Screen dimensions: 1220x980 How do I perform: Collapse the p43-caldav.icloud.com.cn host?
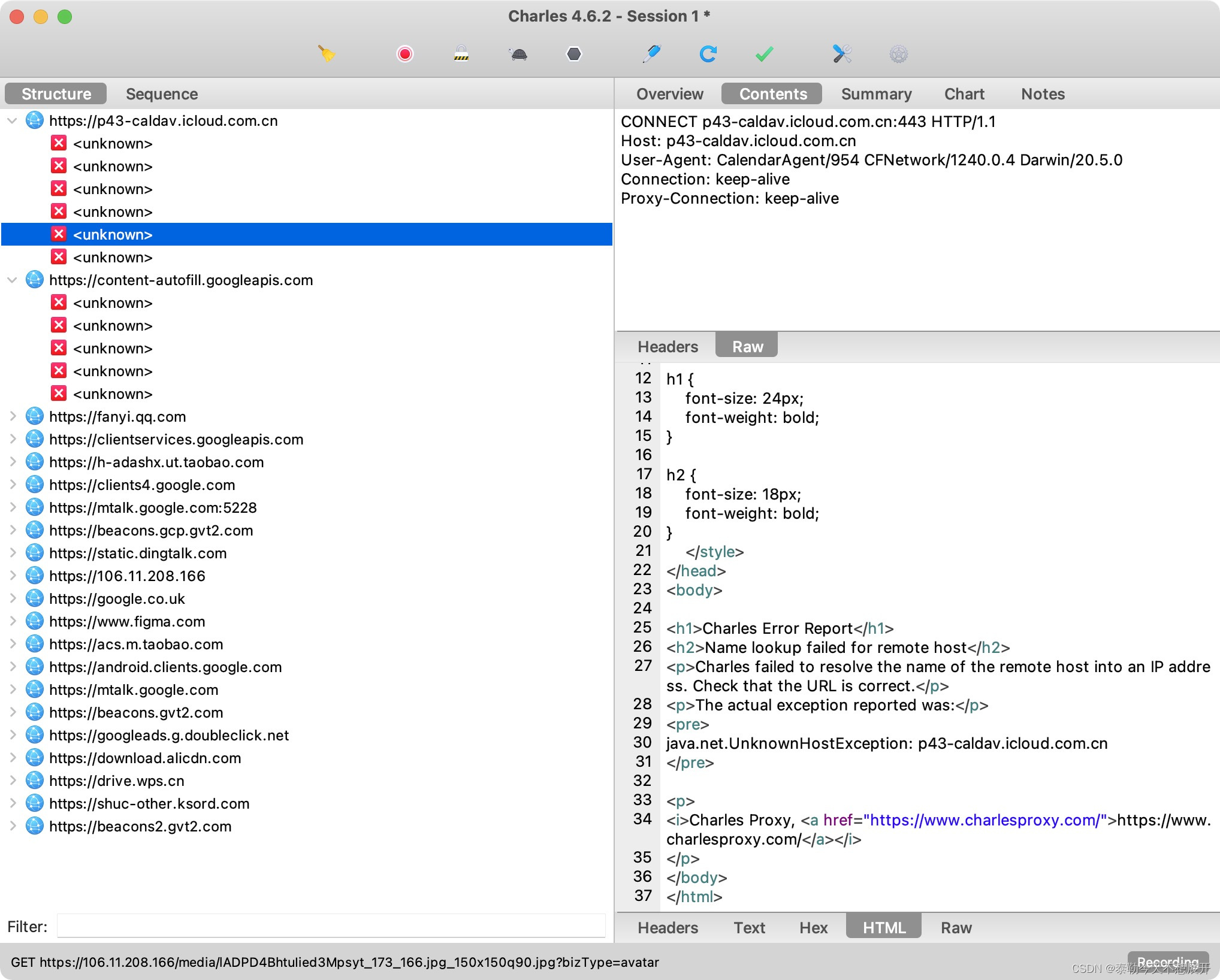[x=12, y=121]
